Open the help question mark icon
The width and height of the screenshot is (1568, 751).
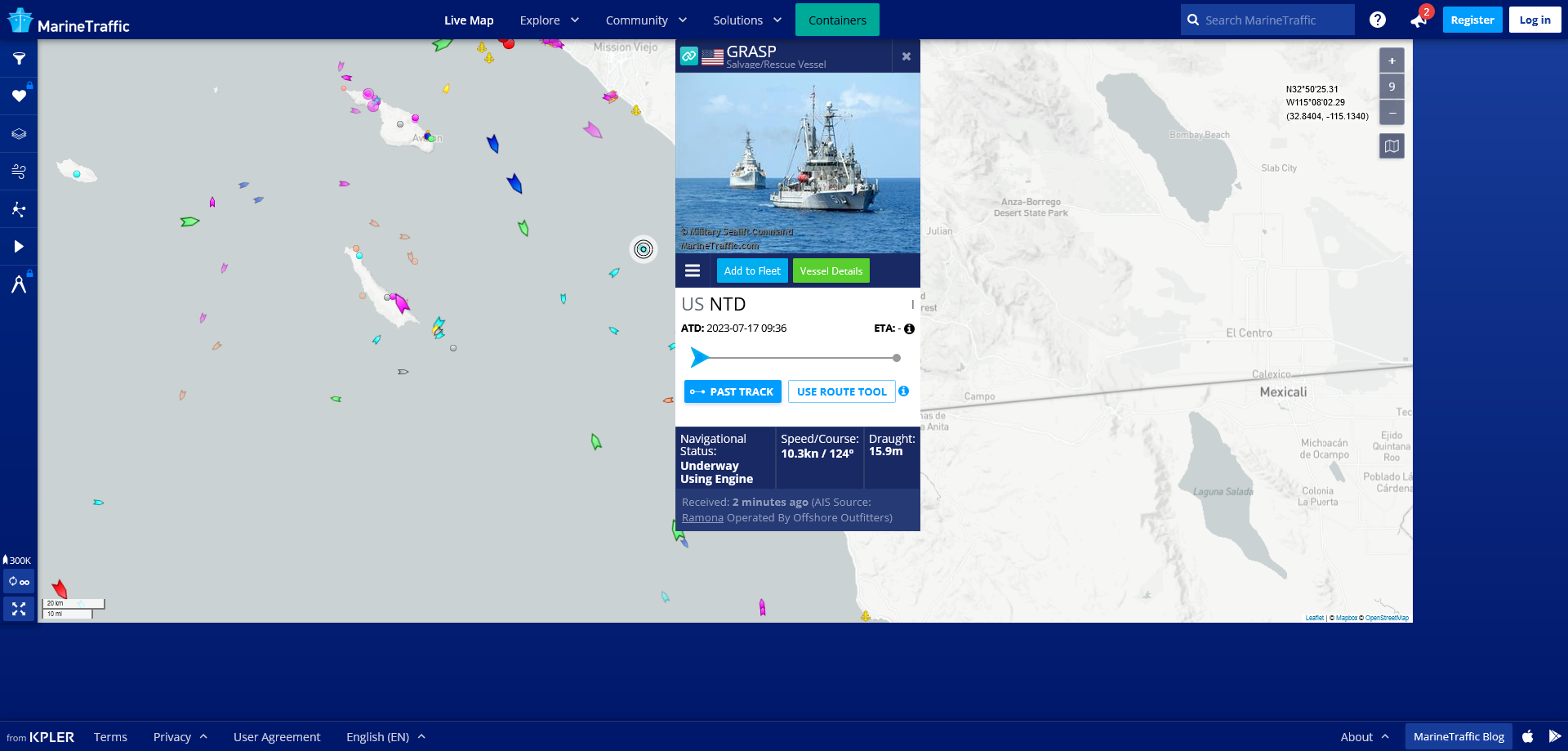1378,20
